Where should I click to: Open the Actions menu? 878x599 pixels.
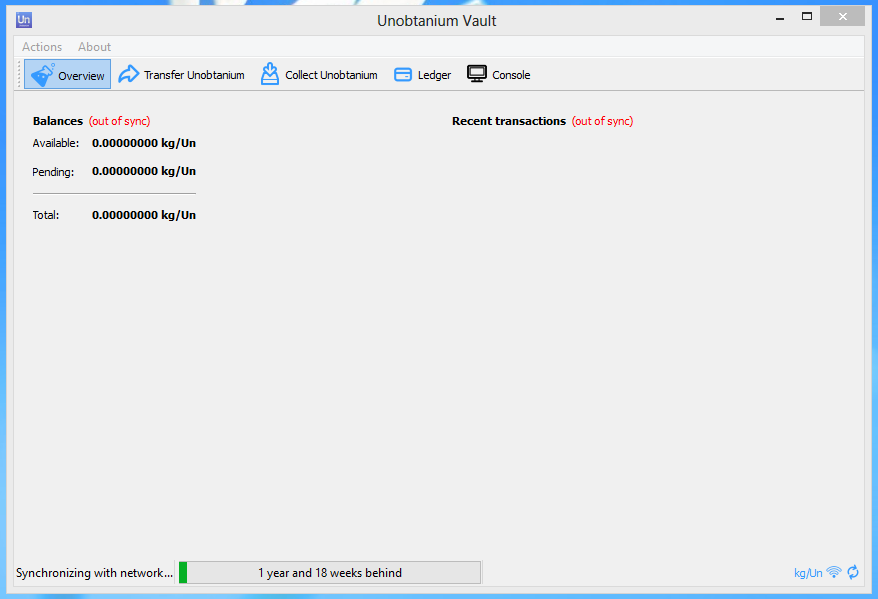(x=42, y=47)
